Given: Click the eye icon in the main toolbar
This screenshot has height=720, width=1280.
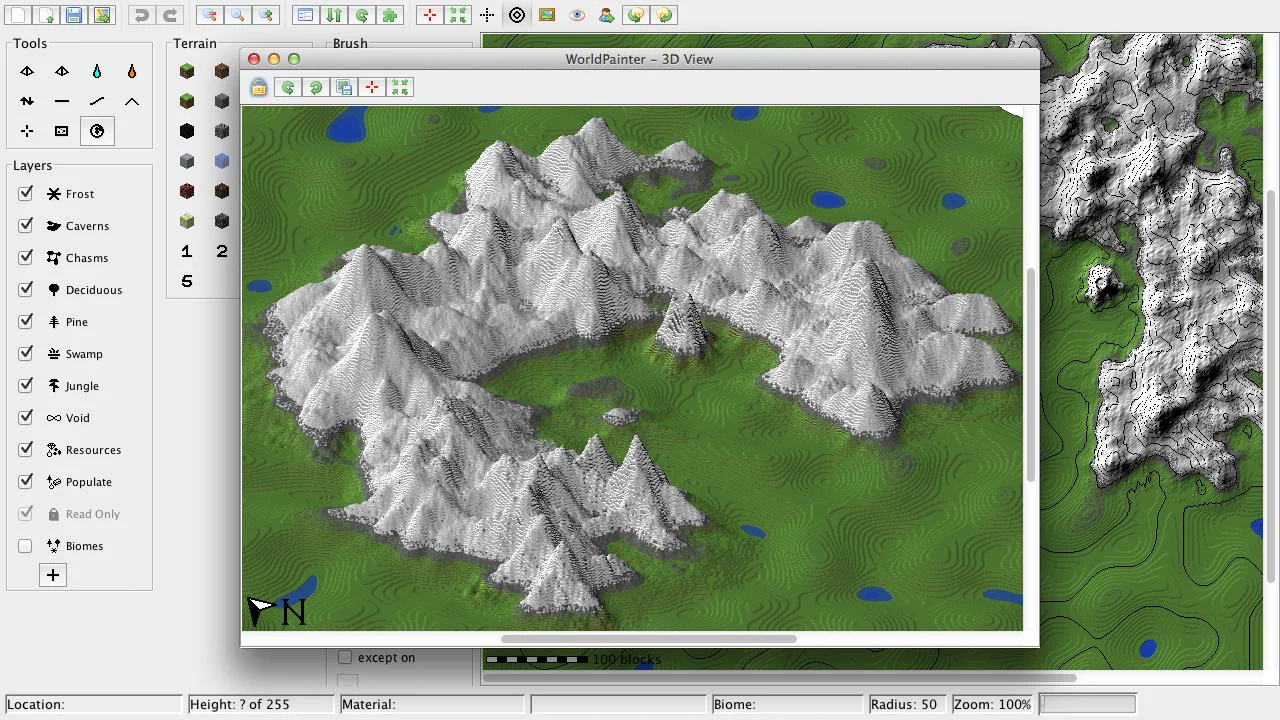Looking at the screenshot, I should click(x=577, y=15).
